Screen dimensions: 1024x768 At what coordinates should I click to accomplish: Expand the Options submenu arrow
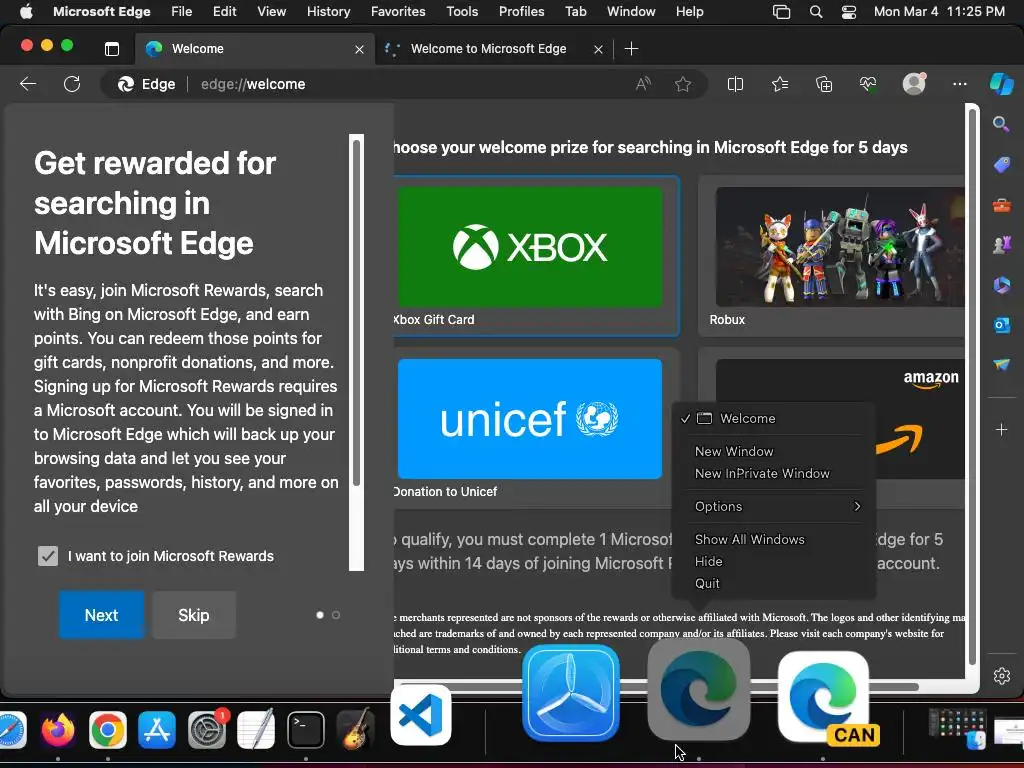(857, 506)
